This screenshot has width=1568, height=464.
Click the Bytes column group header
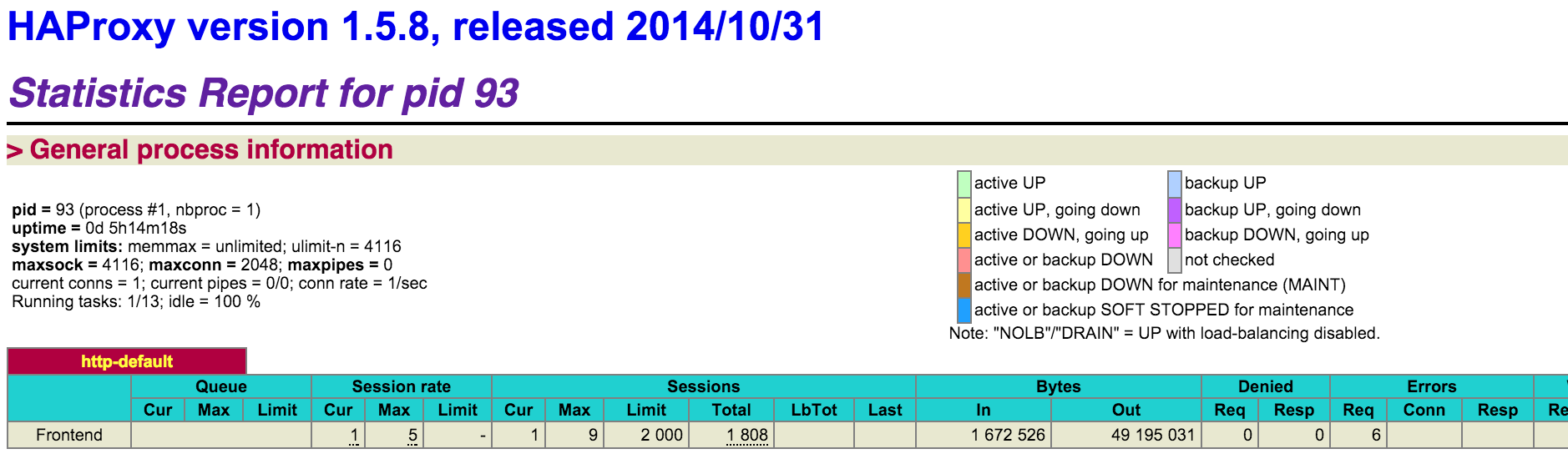click(1059, 386)
